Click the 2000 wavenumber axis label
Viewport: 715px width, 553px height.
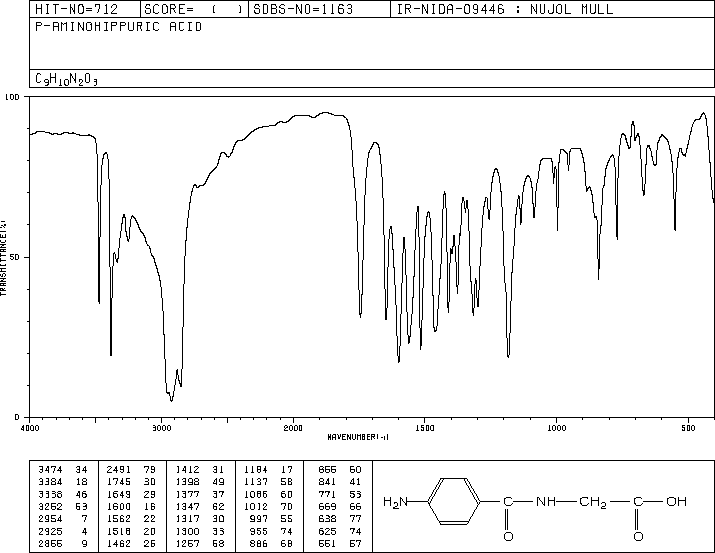point(293,428)
